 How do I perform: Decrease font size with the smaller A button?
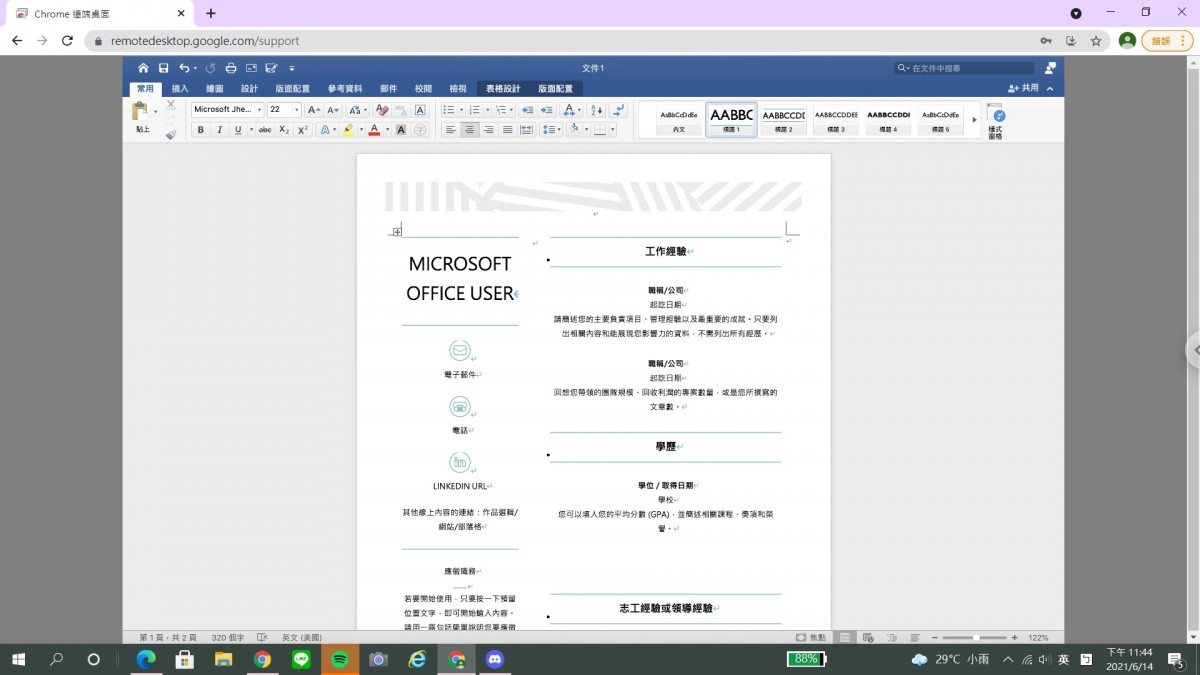[x=333, y=110]
